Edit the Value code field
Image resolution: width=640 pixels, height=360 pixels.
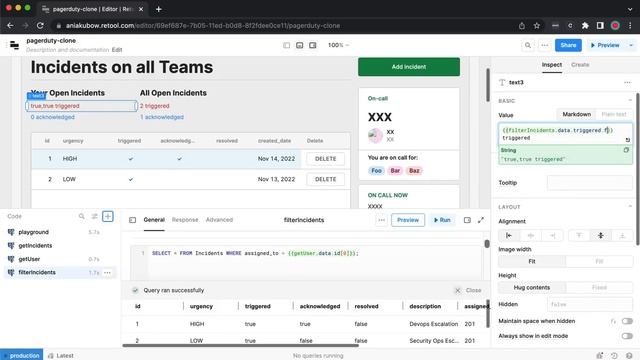[565, 134]
